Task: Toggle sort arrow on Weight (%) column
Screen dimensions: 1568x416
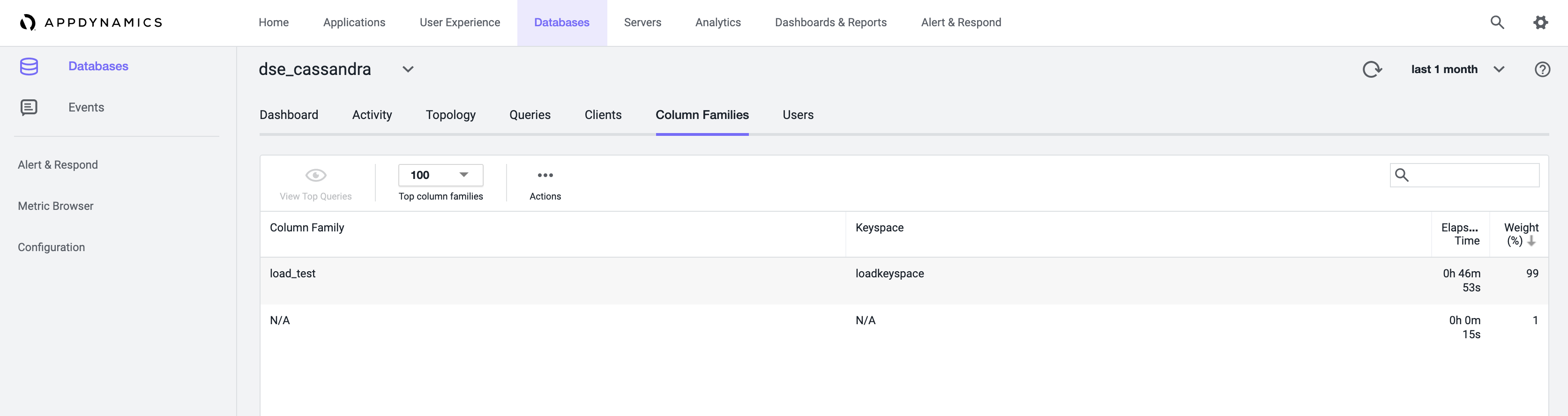Action: point(1531,241)
